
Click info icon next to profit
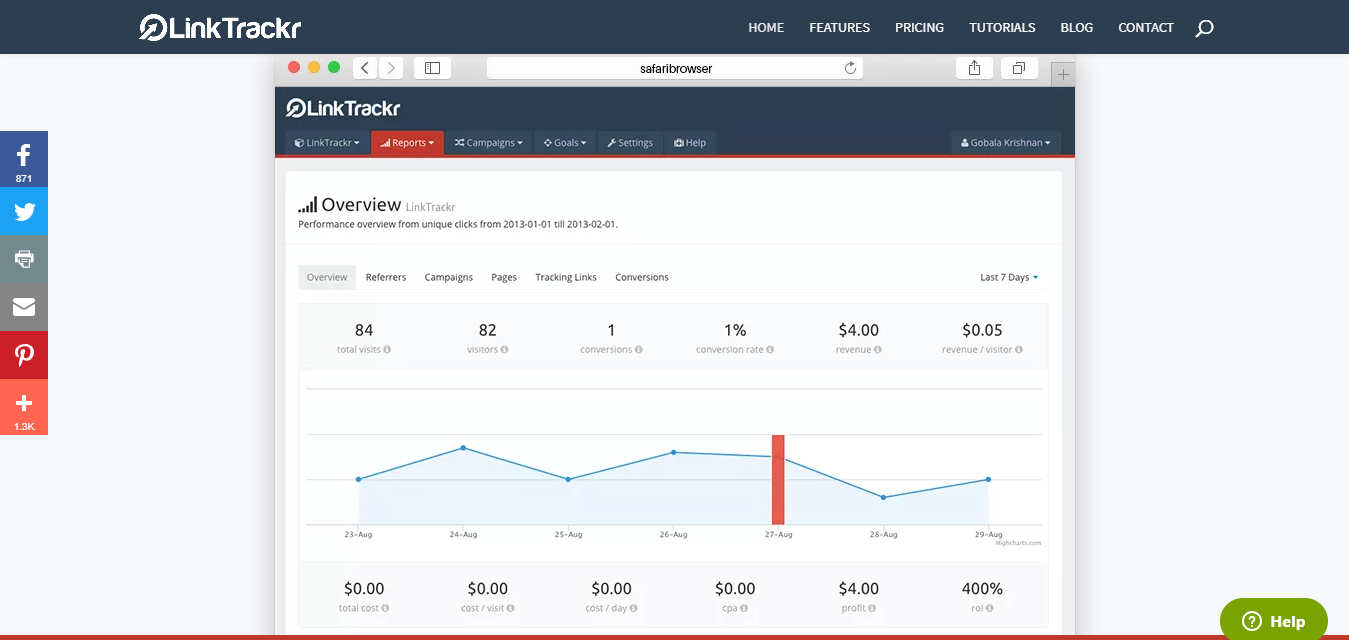tap(872, 608)
